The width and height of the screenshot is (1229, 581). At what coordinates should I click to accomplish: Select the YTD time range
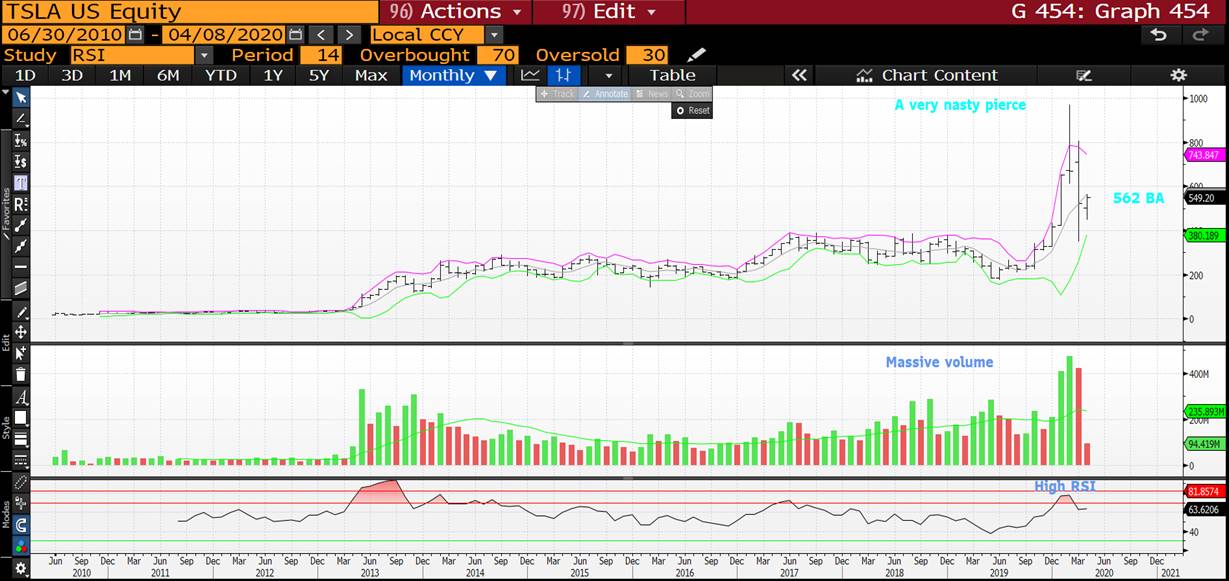coord(220,75)
